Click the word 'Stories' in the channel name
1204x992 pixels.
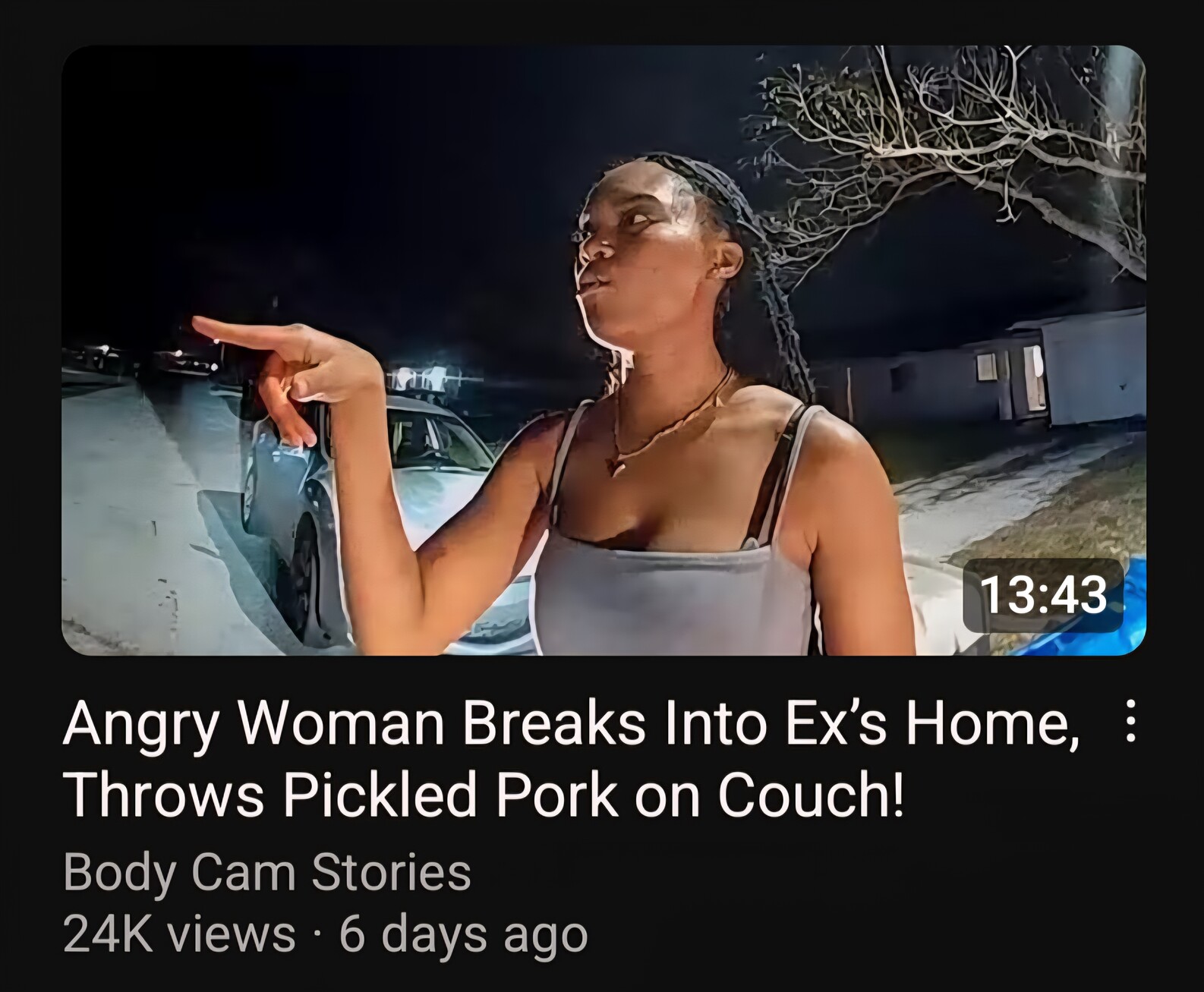pyautogui.click(x=392, y=872)
